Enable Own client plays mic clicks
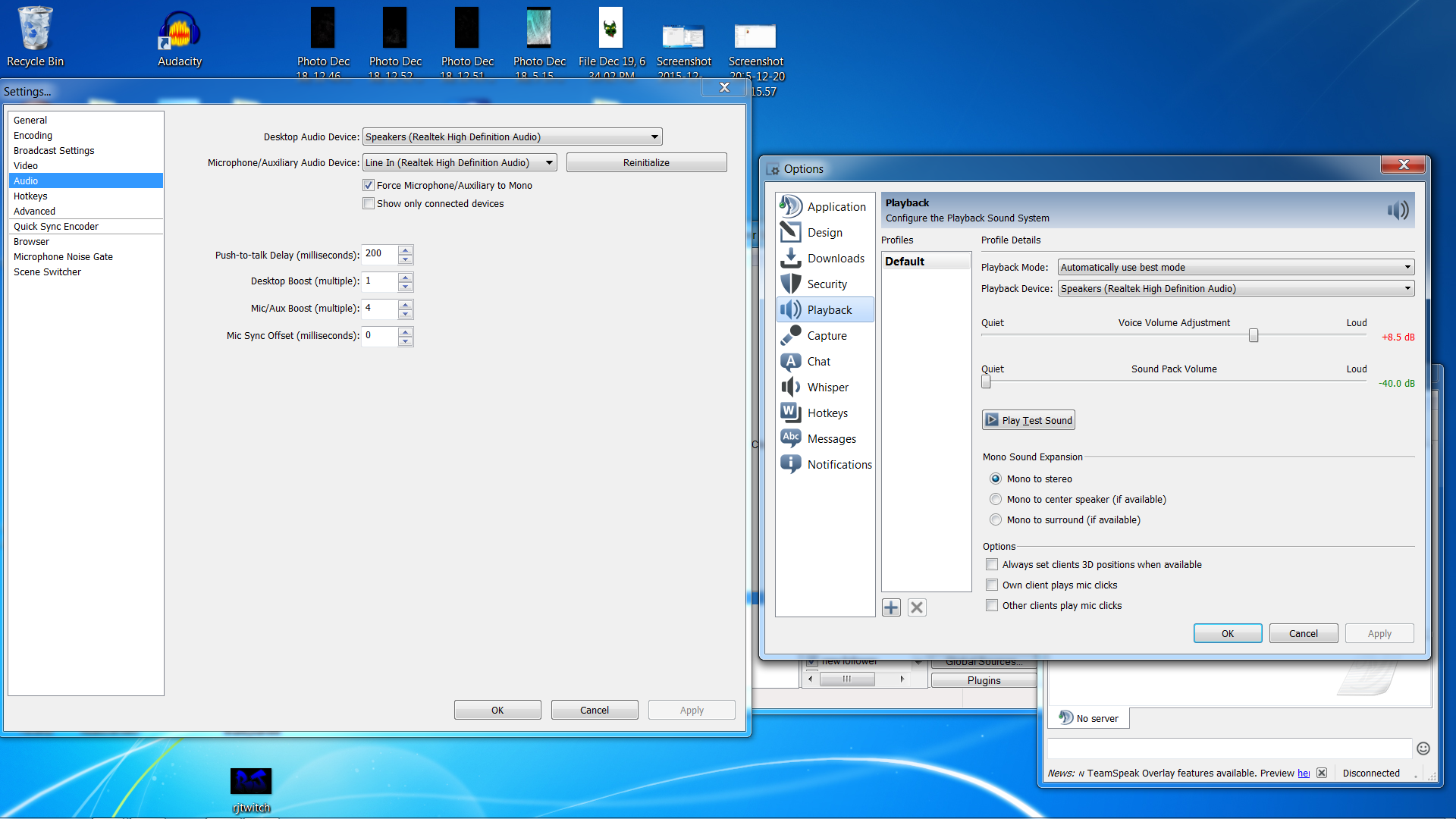The image size is (1456, 819). 992,585
